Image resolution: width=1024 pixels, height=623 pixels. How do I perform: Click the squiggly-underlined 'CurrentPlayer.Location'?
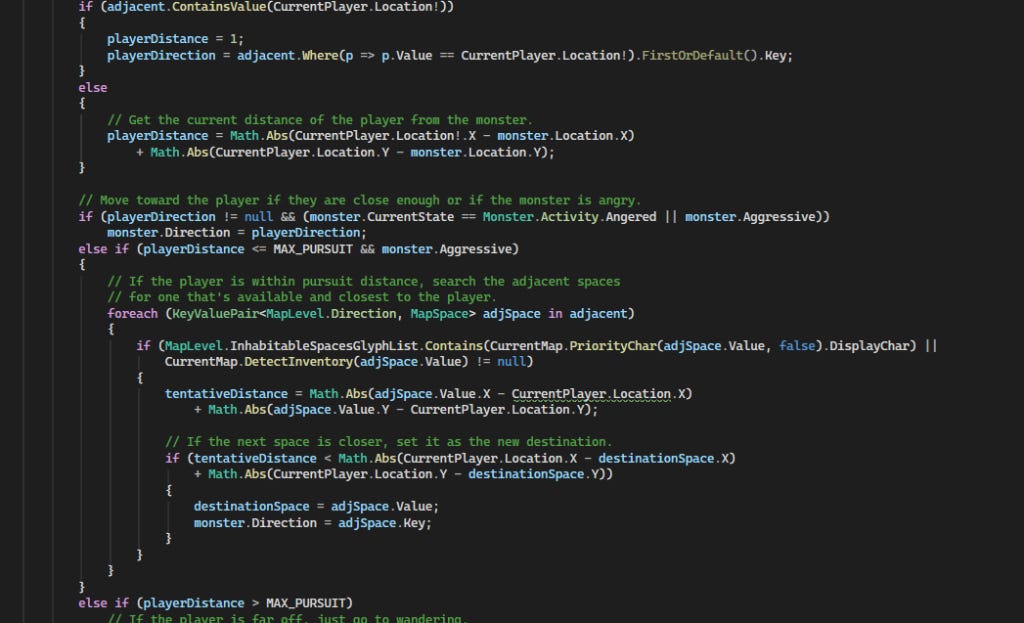pyautogui.click(x=591, y=394)
